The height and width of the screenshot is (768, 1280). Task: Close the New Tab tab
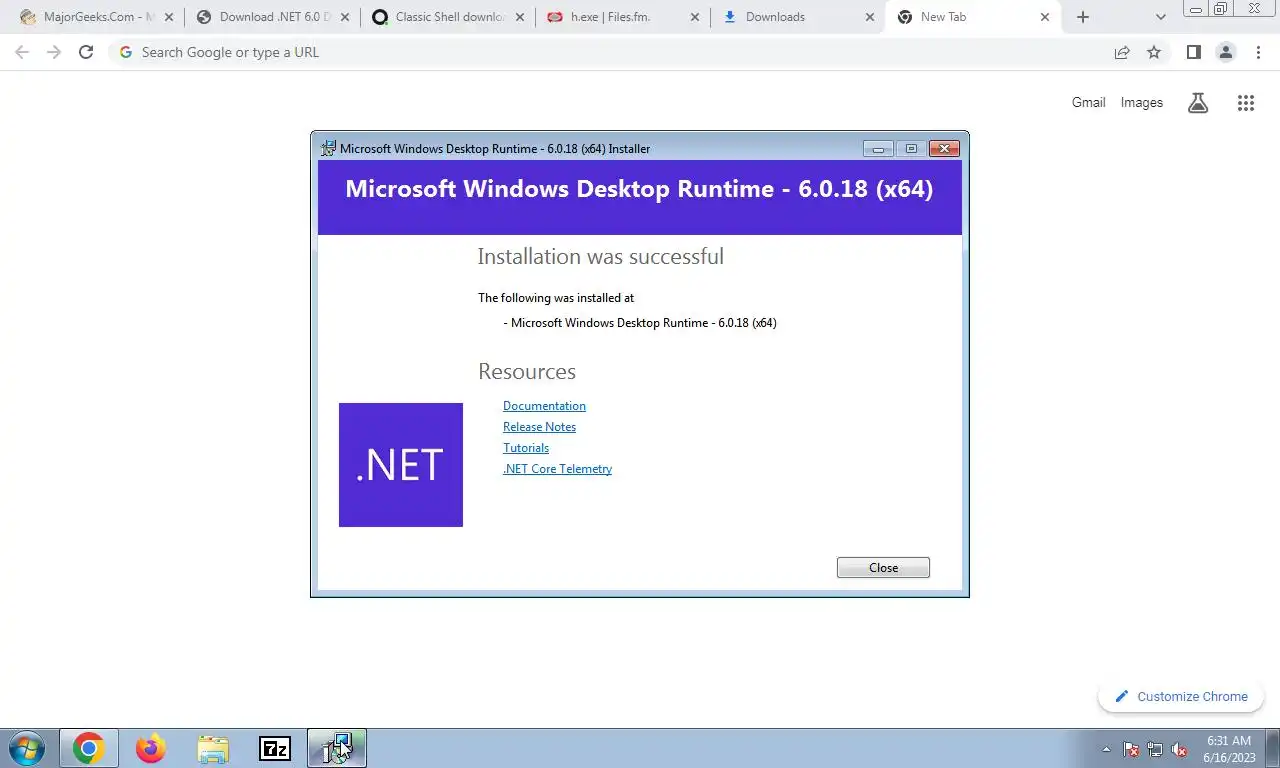[1046, 17]
